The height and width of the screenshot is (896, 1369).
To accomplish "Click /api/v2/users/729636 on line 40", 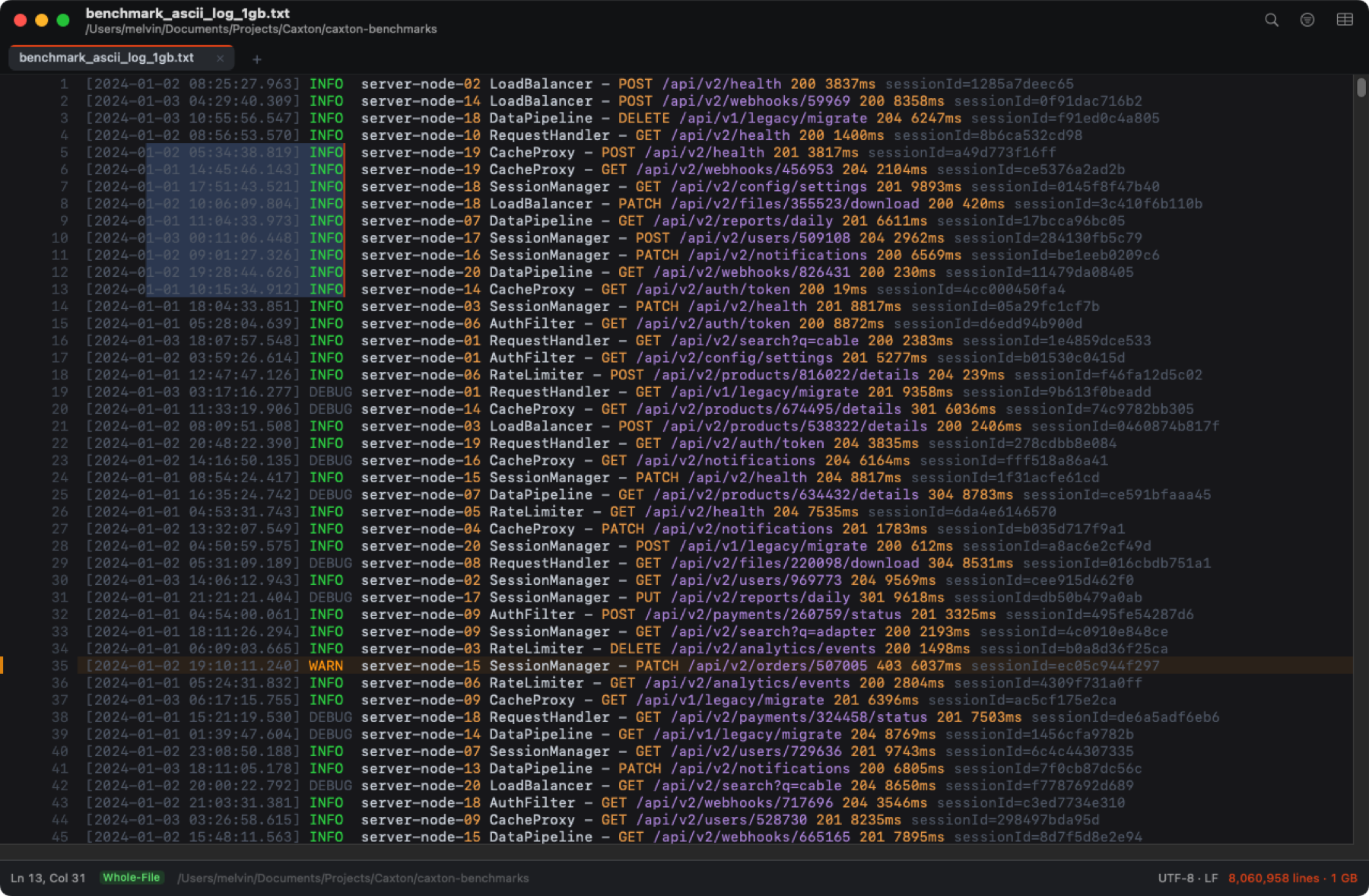I will pos(756,751).
